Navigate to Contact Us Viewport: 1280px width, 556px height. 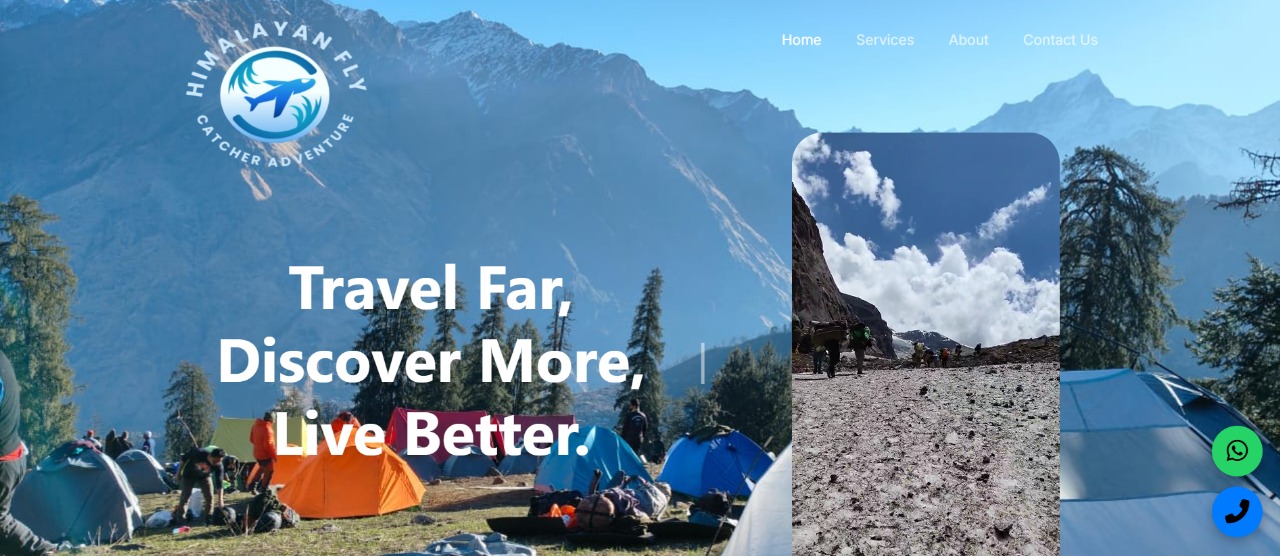click(x=1060, y=40)
